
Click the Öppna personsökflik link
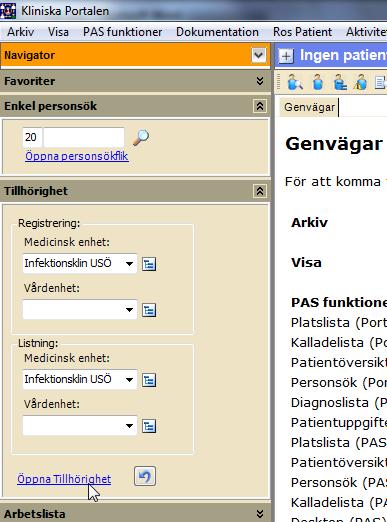click(77, 156)
